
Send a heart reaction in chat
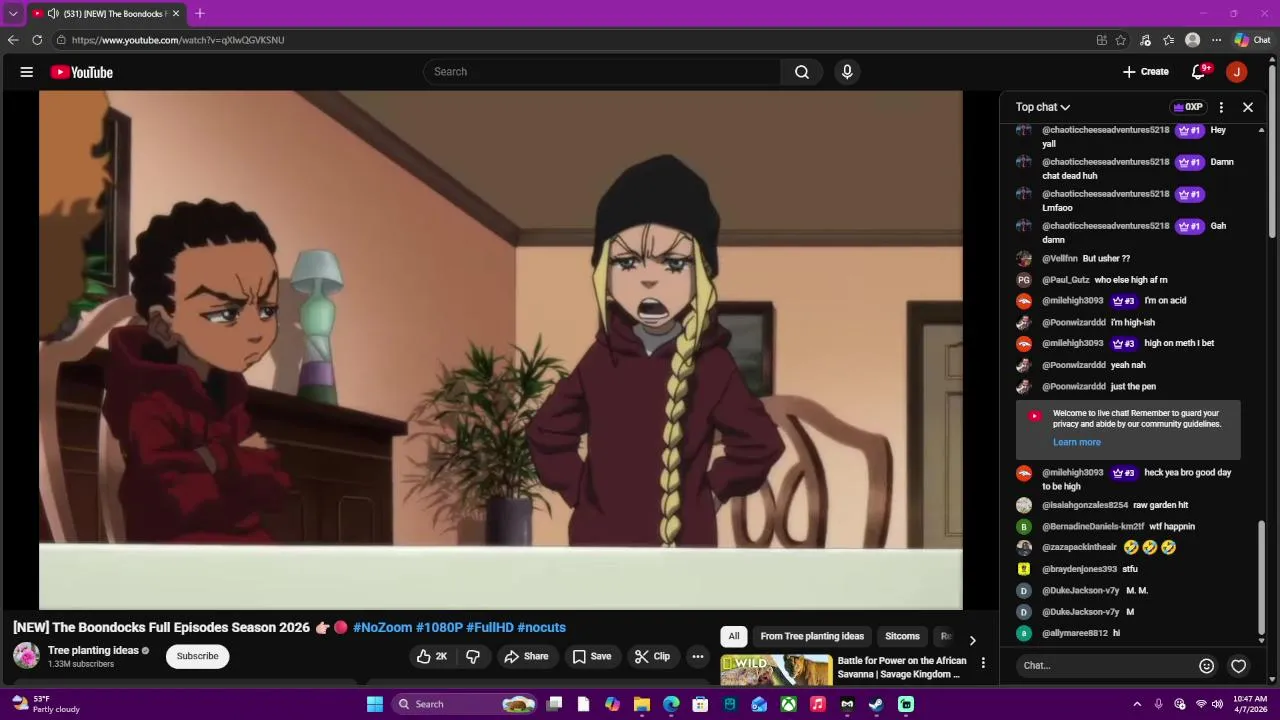coord(1238,666)
